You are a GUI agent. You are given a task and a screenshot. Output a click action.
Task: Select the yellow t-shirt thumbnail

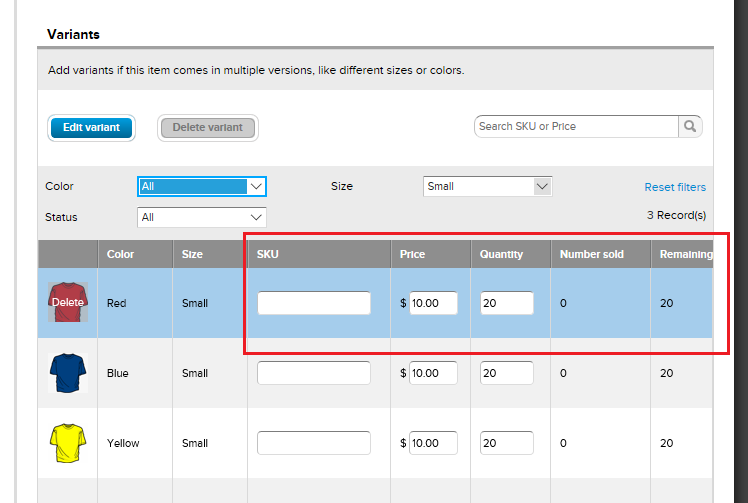(x=68, y=443)
